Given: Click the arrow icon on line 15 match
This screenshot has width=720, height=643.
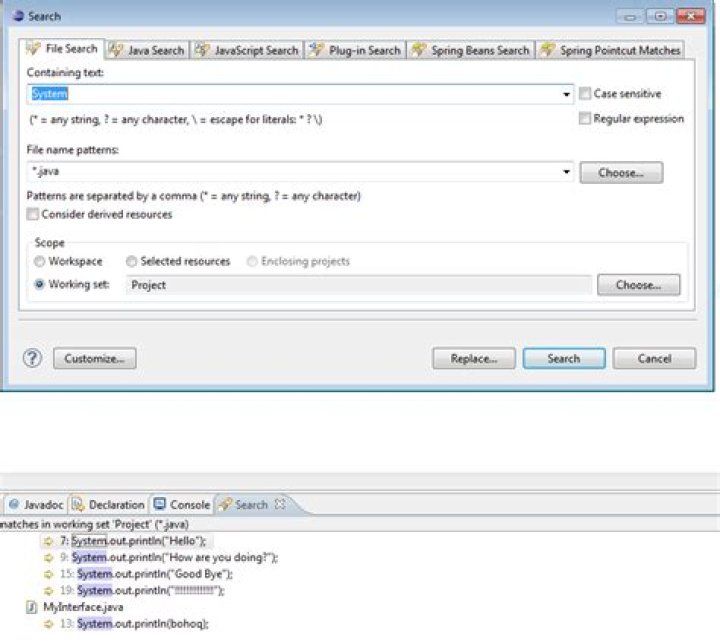Looking at the screenshot, I should click(x=48, y=575).
